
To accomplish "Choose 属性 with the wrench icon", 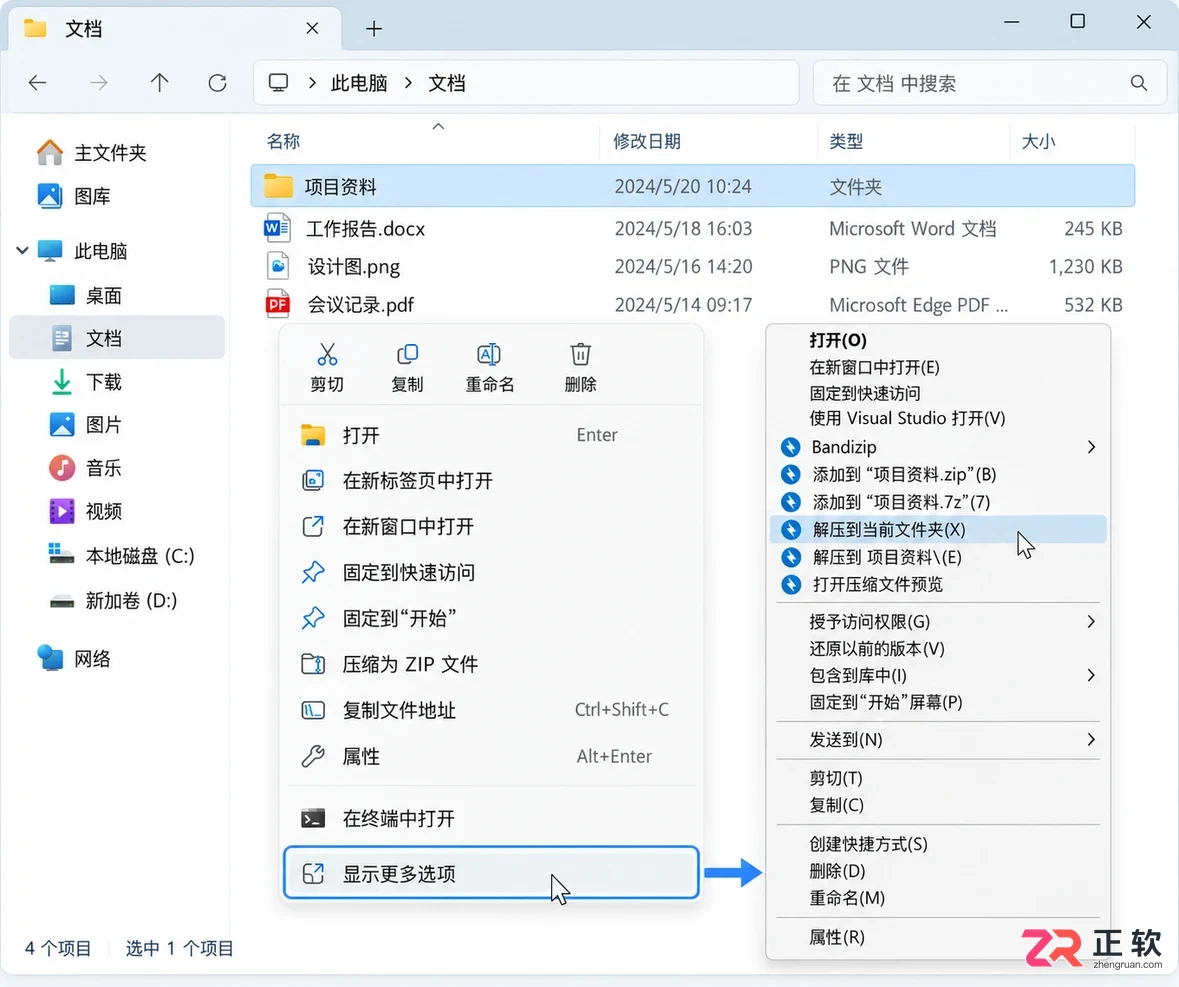I will click(491, 756).
